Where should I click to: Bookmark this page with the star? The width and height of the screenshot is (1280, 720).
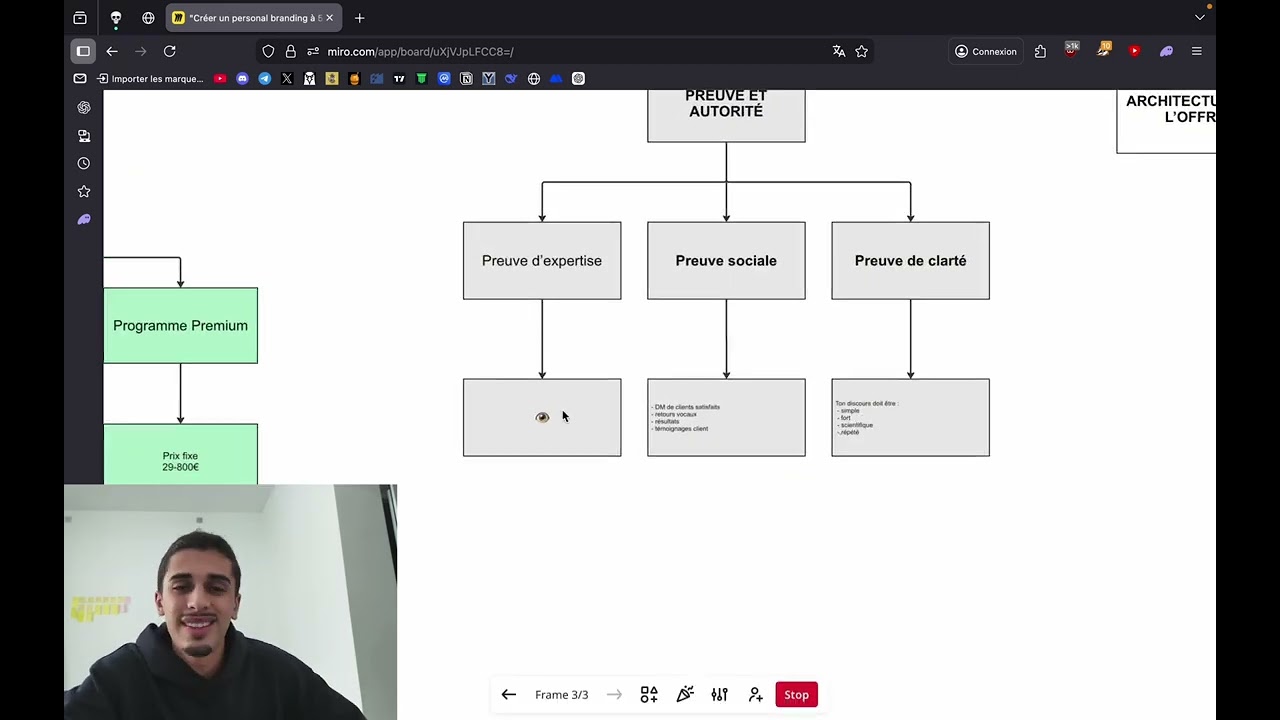coord(862,51)
